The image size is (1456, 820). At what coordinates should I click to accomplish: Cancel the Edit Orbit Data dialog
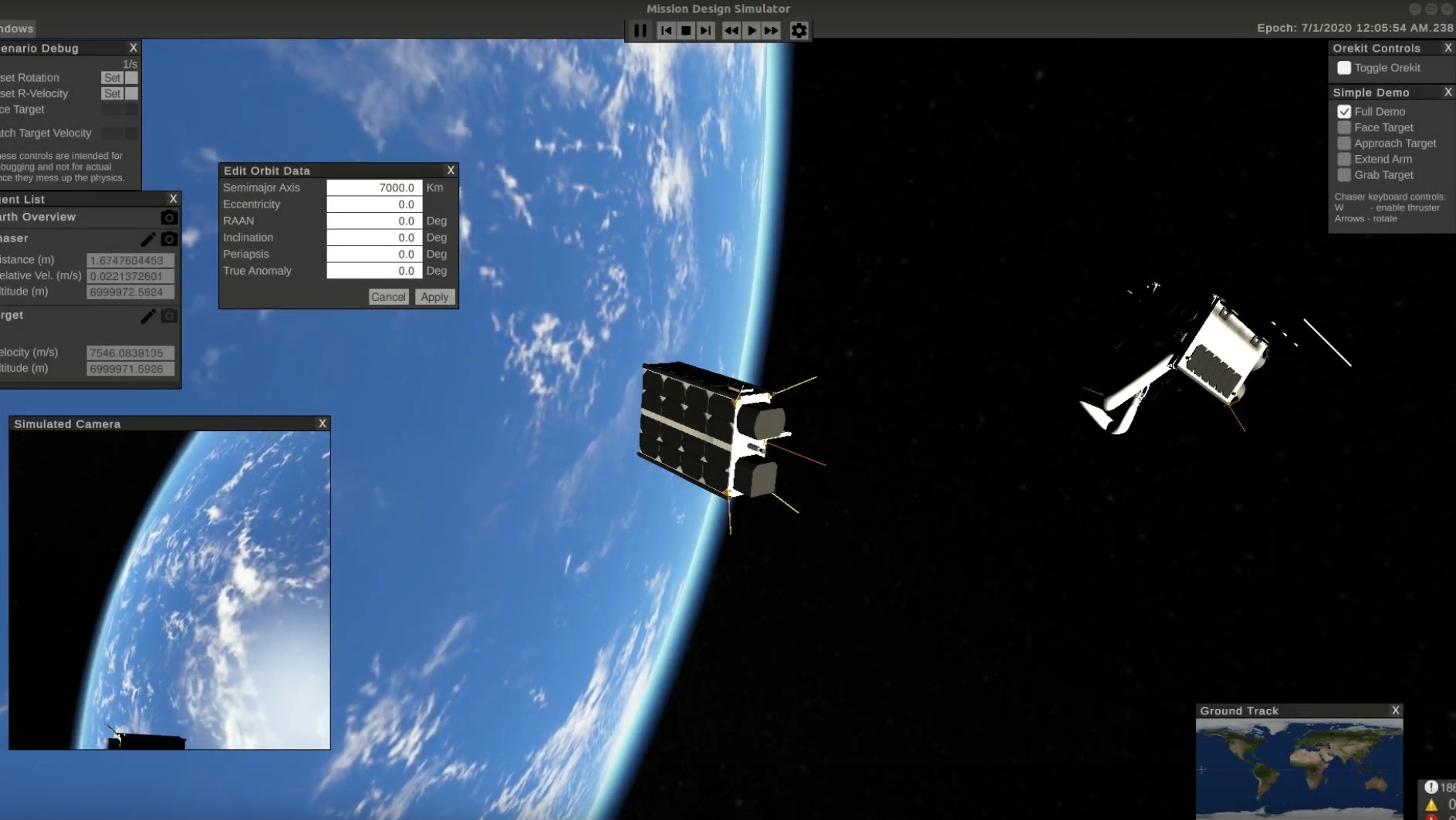388,297
